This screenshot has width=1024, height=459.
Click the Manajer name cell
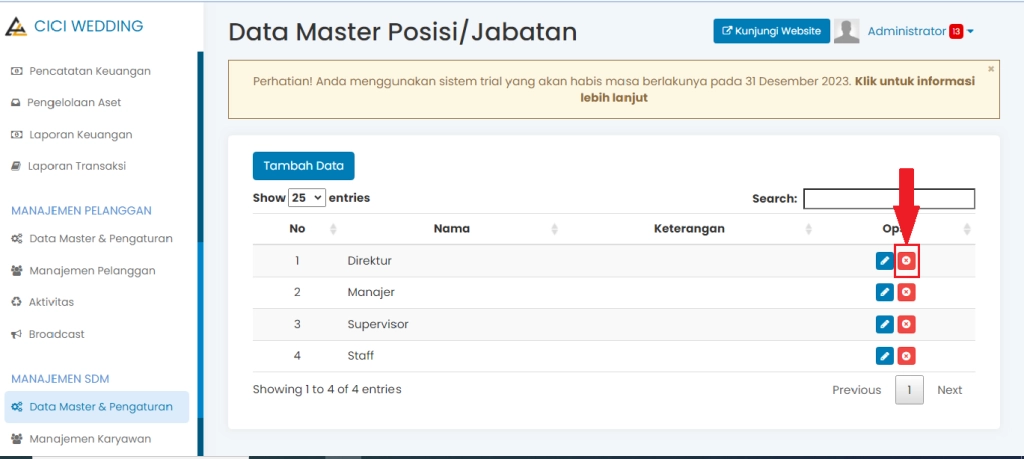[371, 293]
